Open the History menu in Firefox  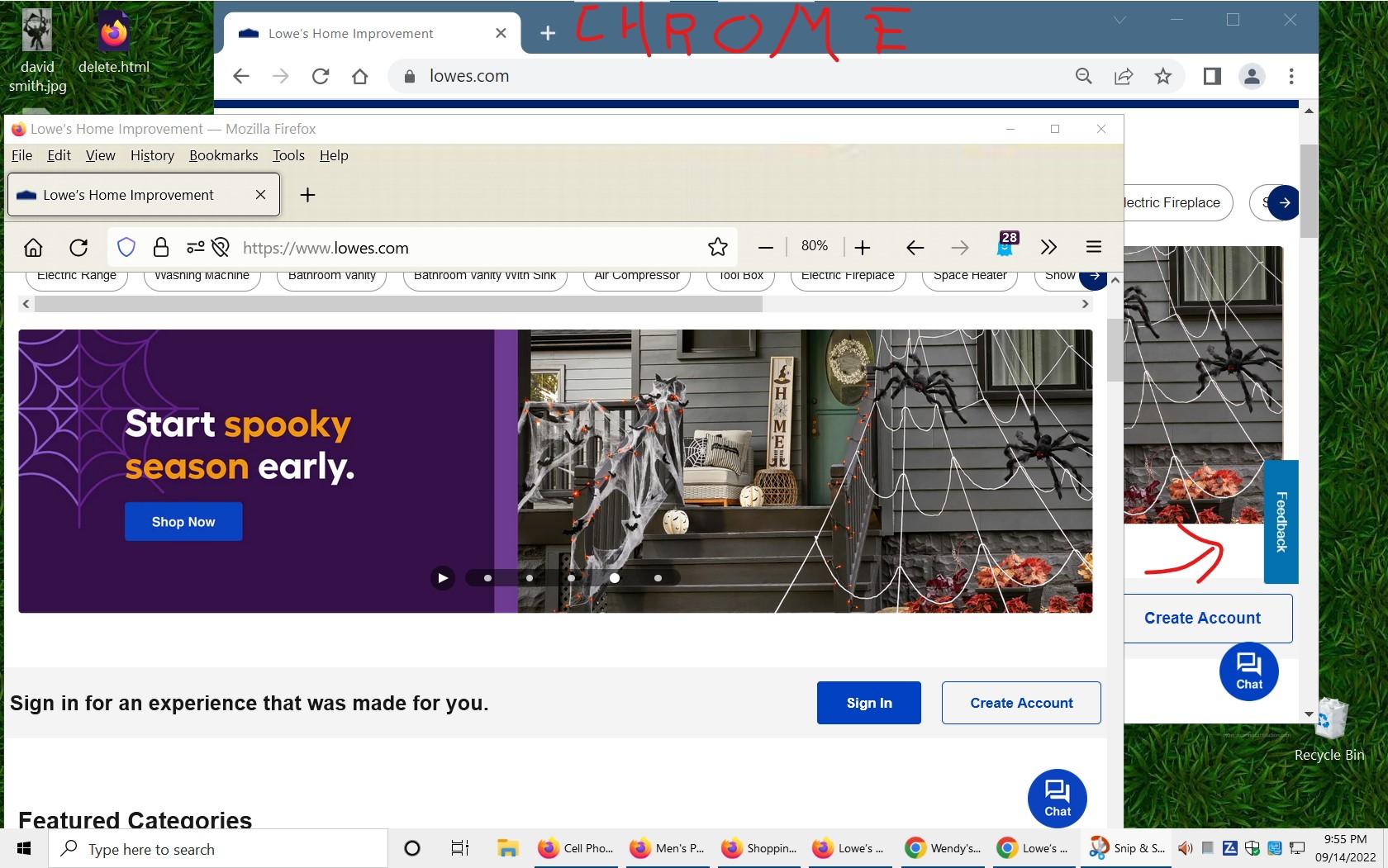tap(152, 155)
